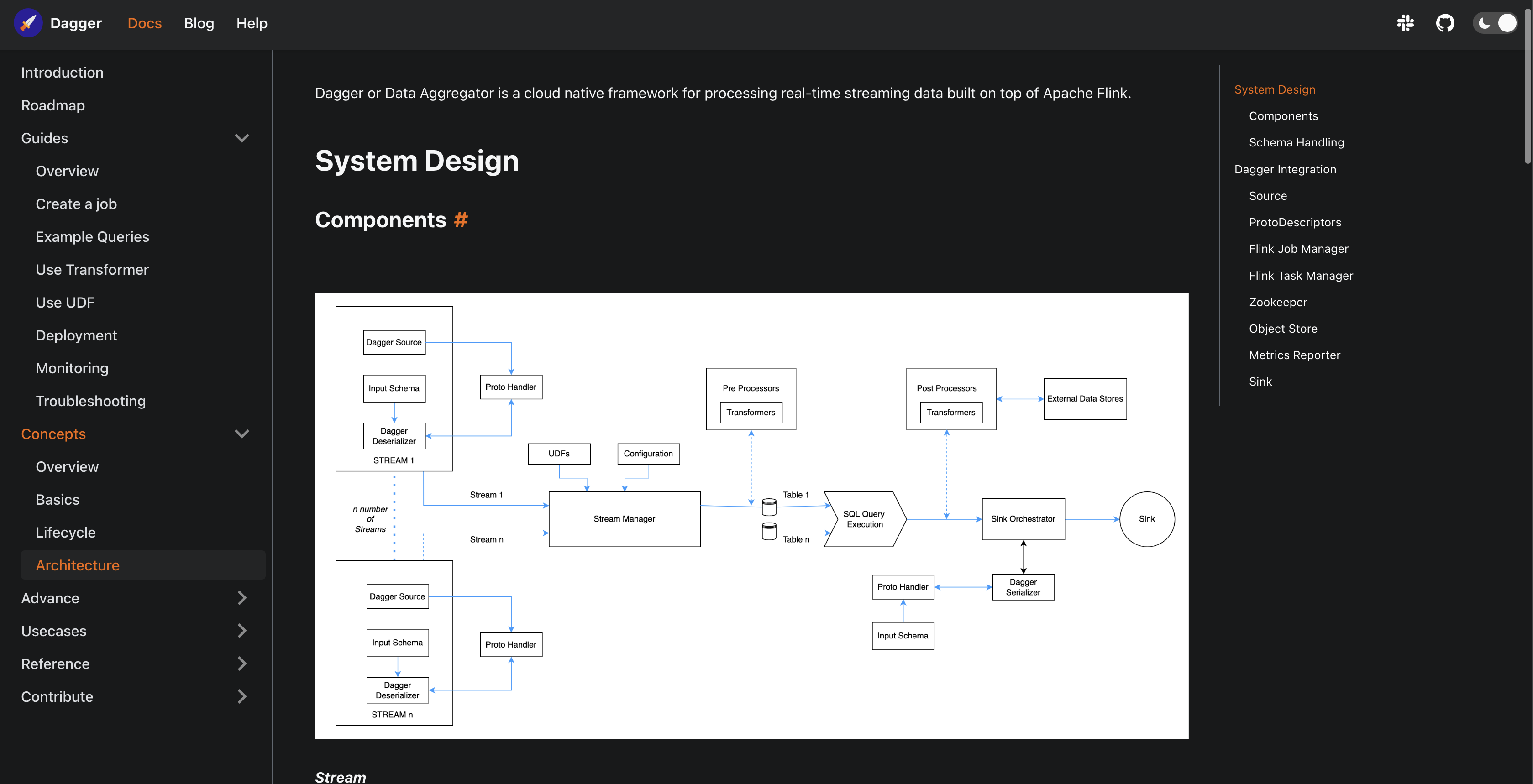This screenshot has width=1533, height=784.
Task: Open the Slack community icon
Action: click(1405, 23)
